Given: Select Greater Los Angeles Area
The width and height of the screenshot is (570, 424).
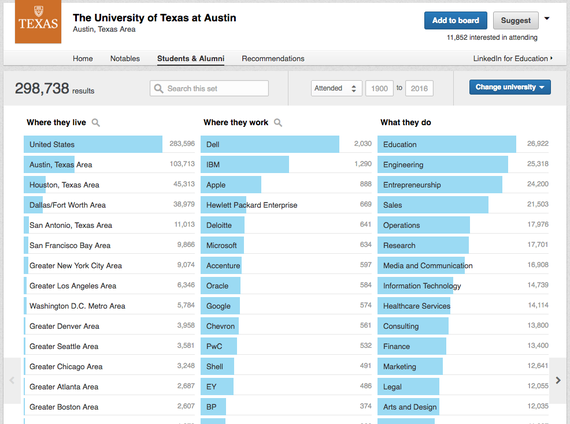Looking at the screenshot, I should click(x=109, y=286).
